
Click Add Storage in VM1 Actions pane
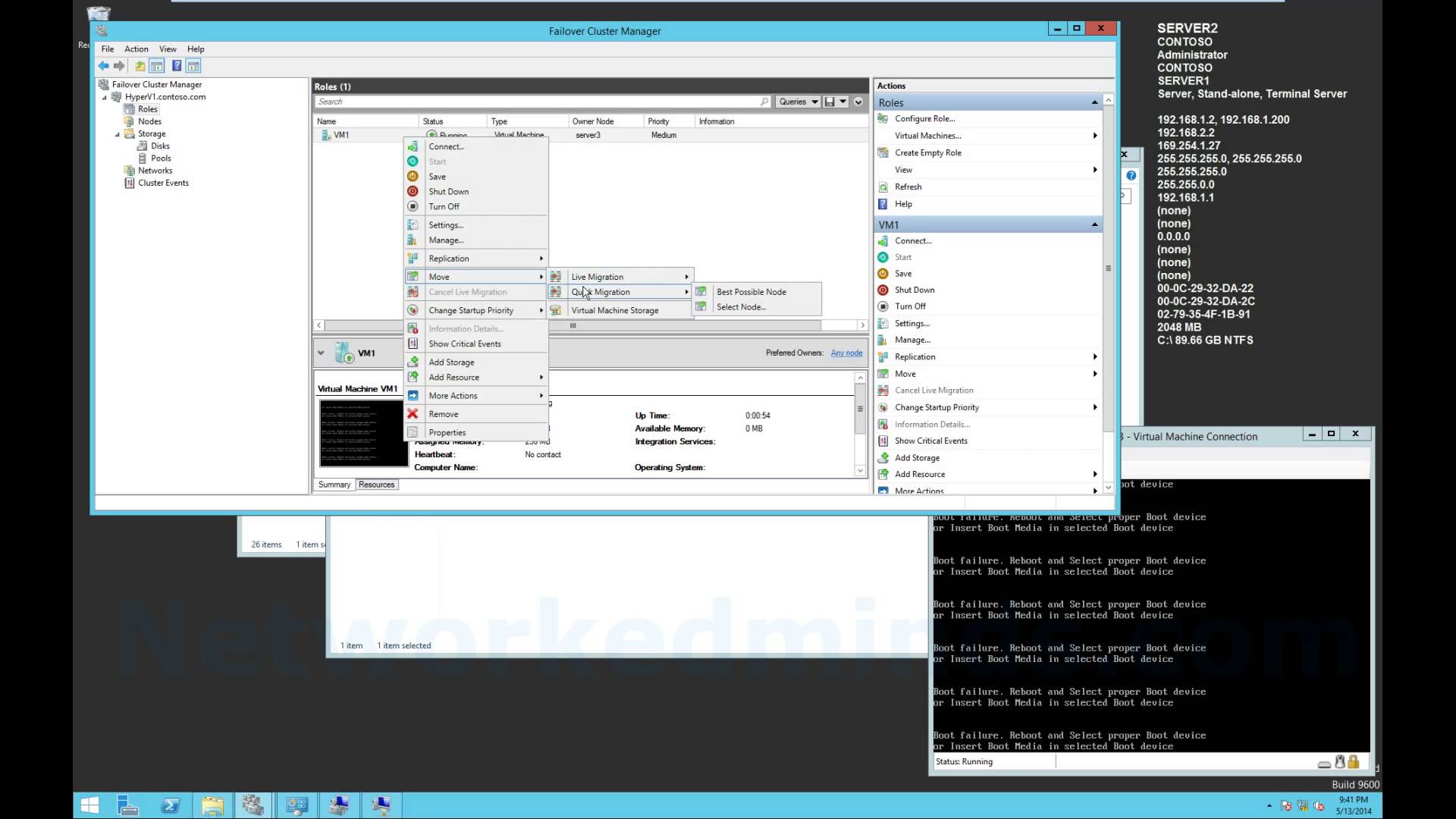[917, 458]
